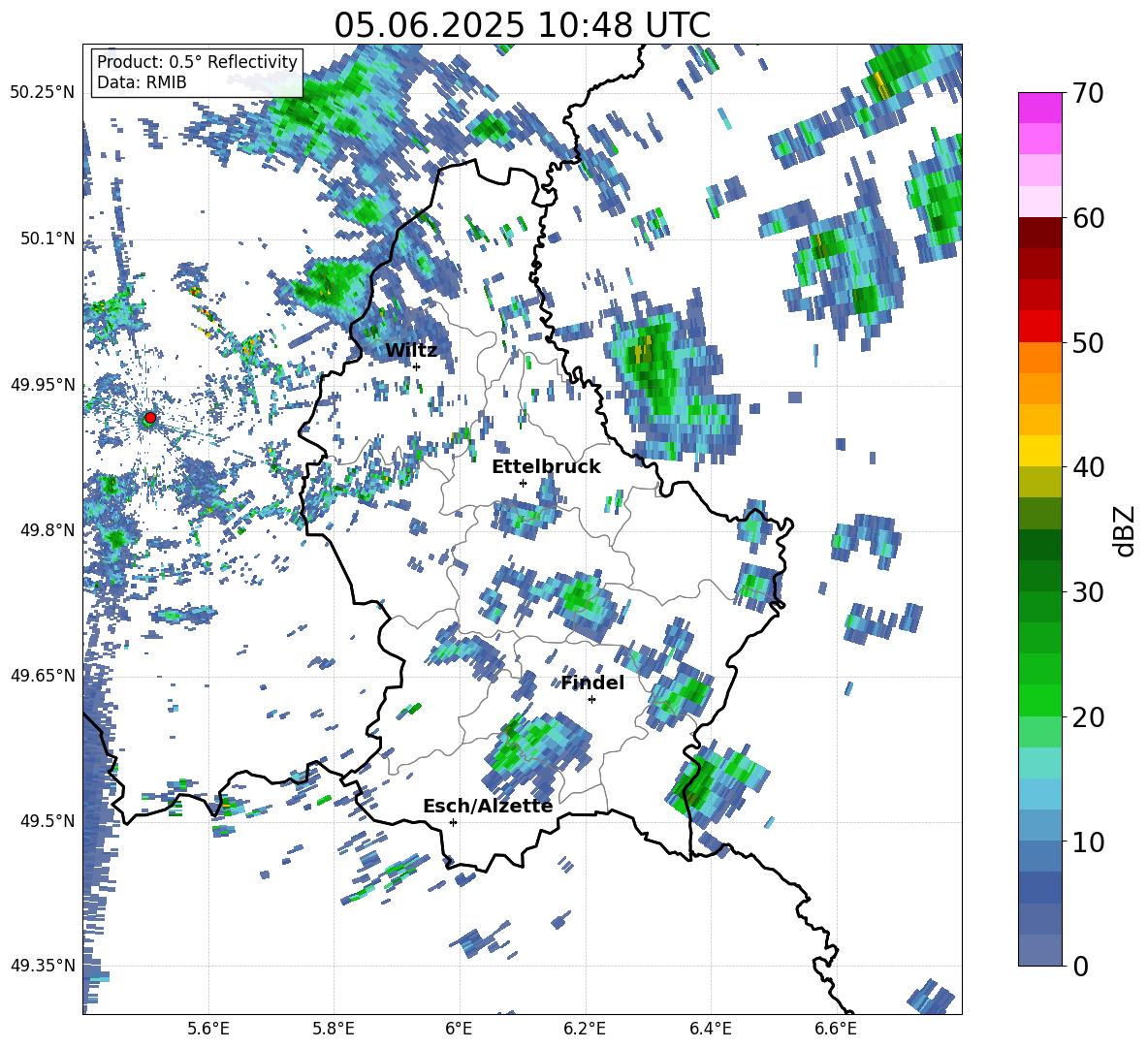The image size is (1148, 1048).
Task: Click the Findel station label
Action: tap(593, 683)
